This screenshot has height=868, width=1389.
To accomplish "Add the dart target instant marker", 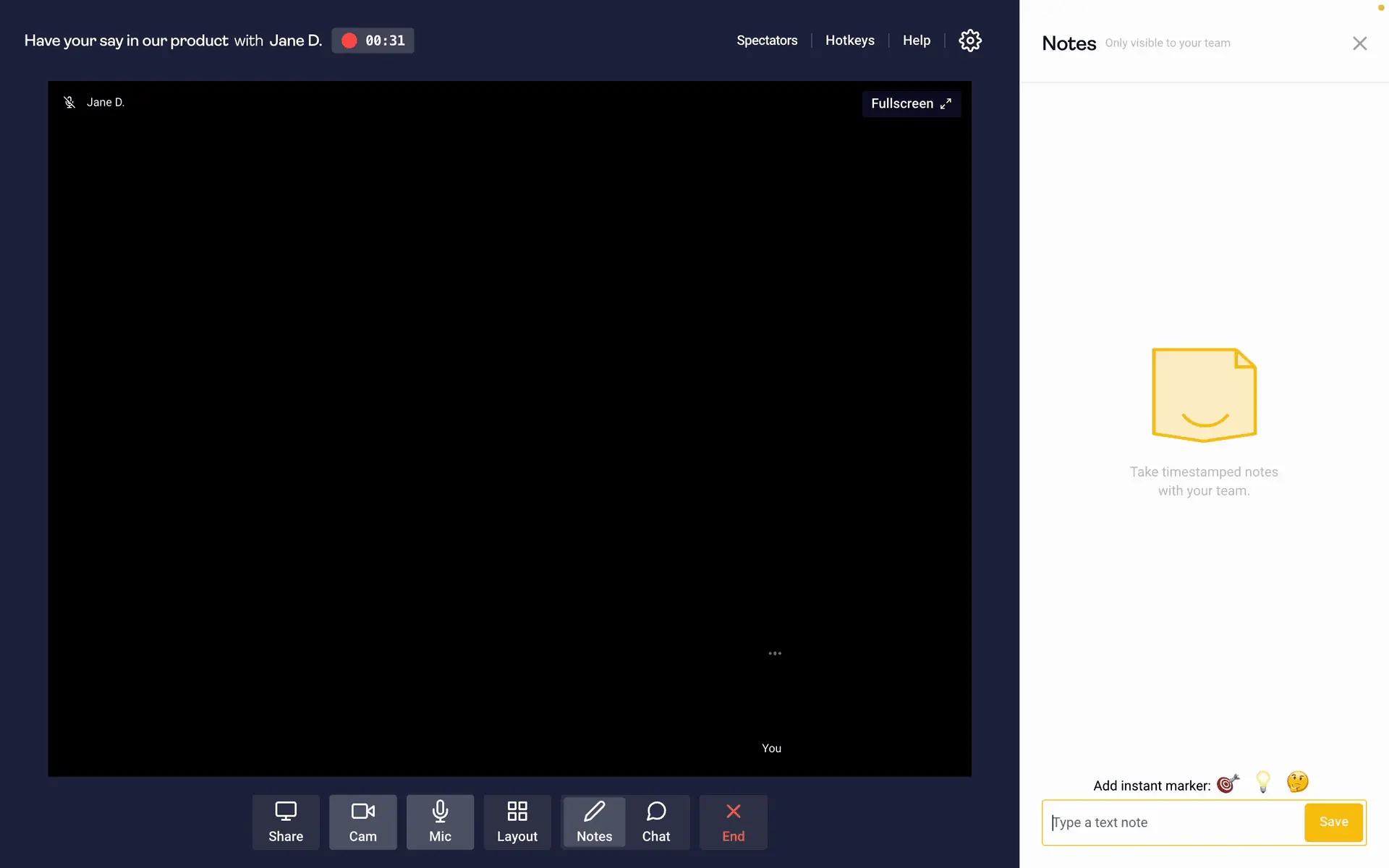I will tap(1228, 783).
